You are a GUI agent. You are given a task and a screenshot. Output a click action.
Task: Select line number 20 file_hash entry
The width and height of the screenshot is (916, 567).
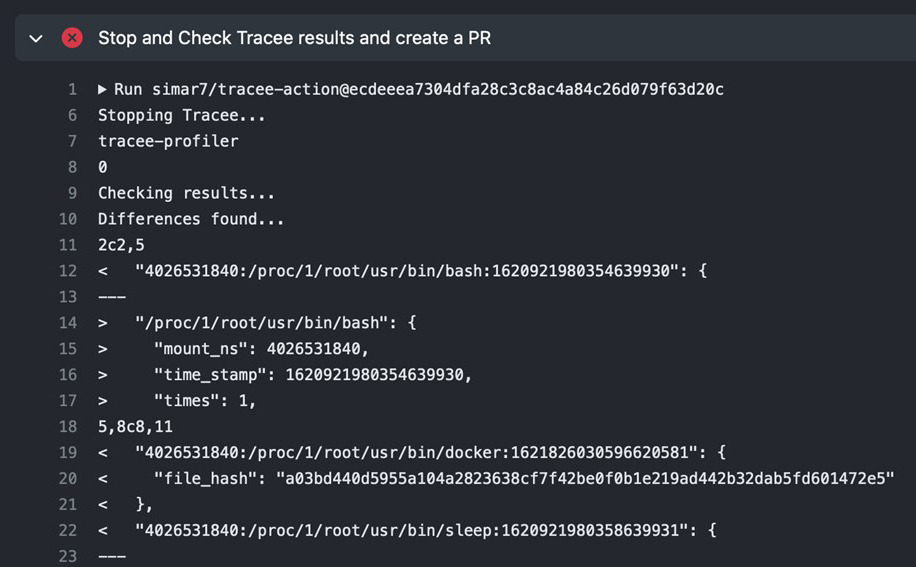68,478
